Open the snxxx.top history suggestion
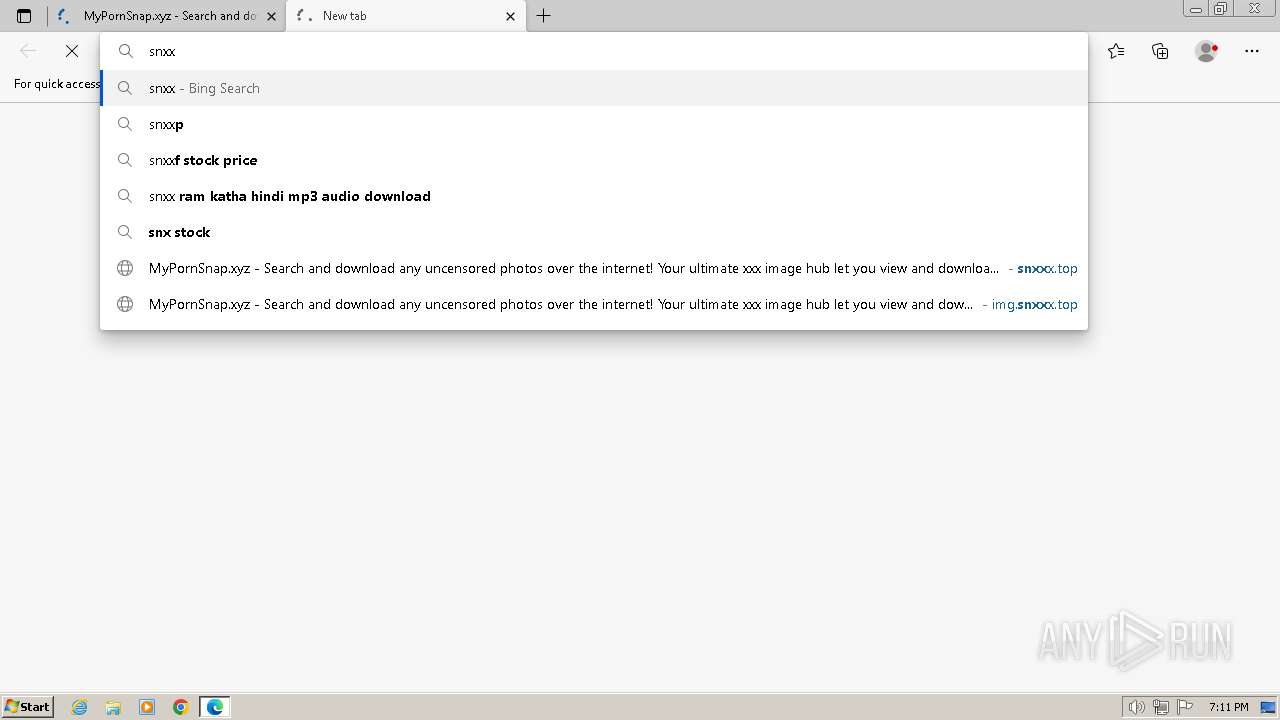1280x720 pixels. [594, 268]
